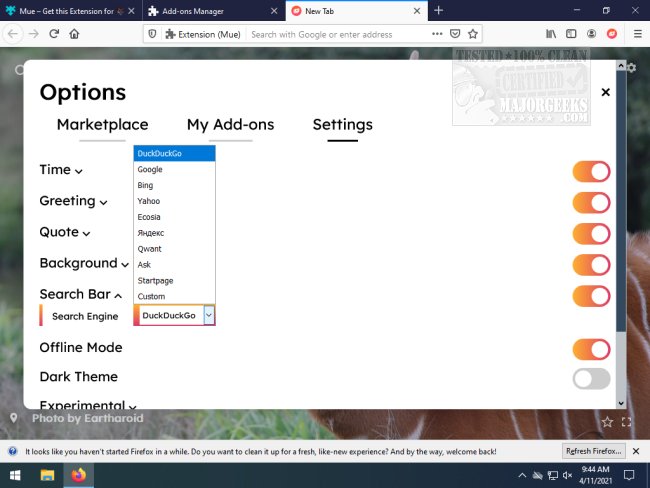Toggle the Time switch off
Viewport: 650px width, 488px height.
591,172
